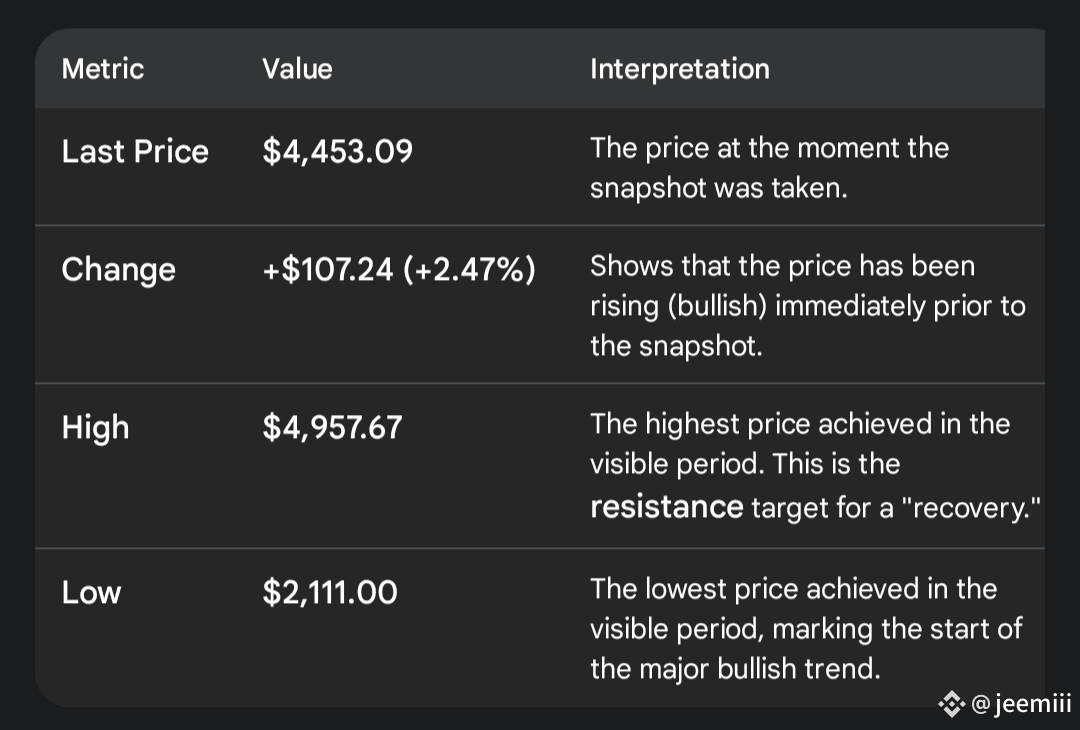Click the Value column header
This screenshot has height=730, width=1080.
point(297,69)
